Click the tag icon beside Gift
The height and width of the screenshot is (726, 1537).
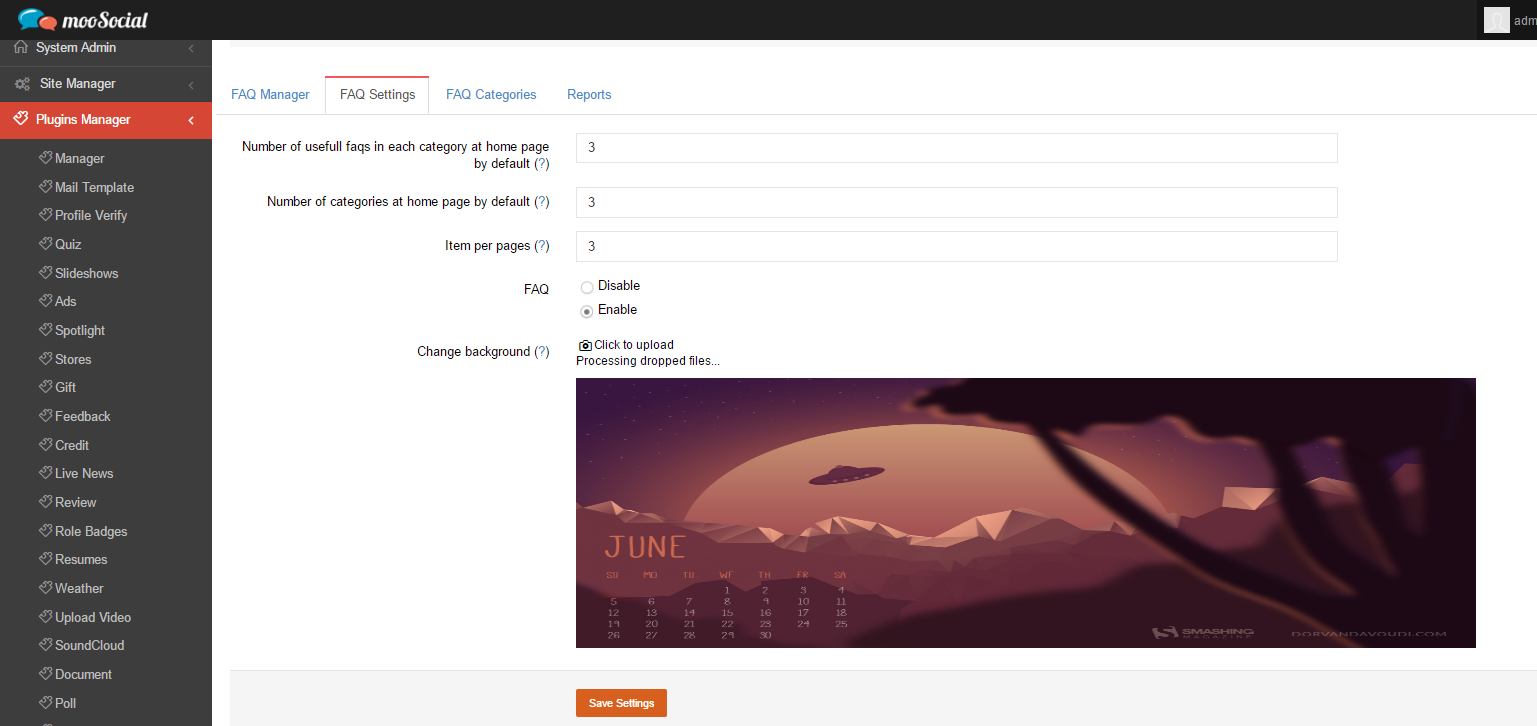[x=45, y=387]
